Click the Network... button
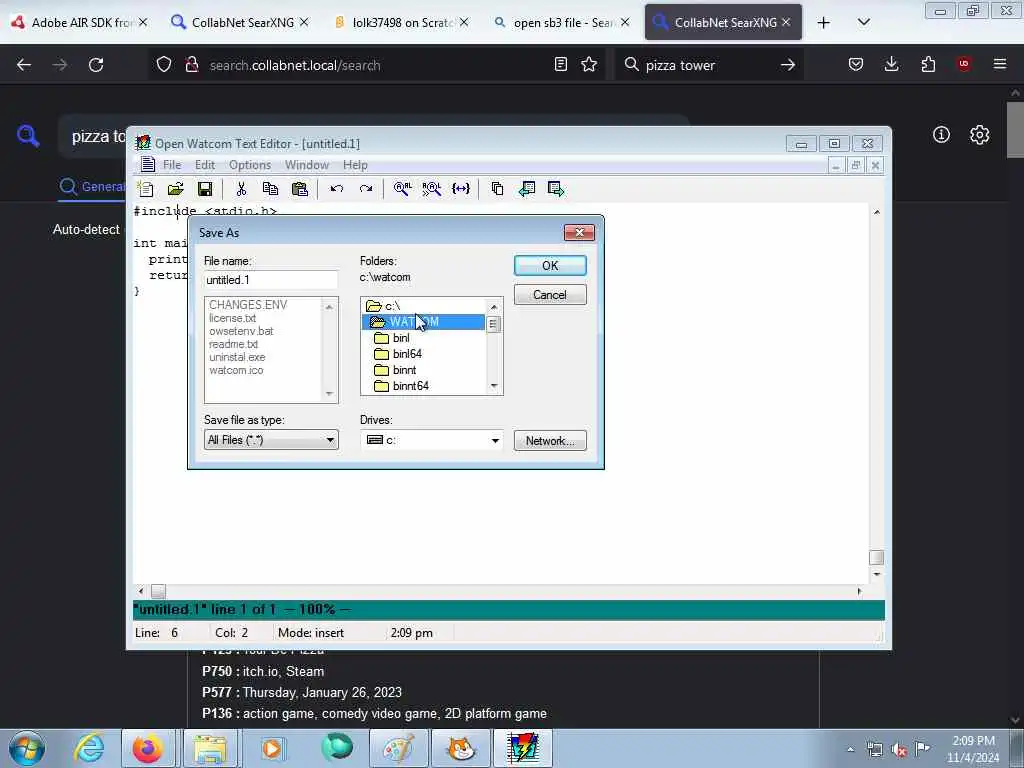Viewport: 1024px width, 768px height. point(550,441)
